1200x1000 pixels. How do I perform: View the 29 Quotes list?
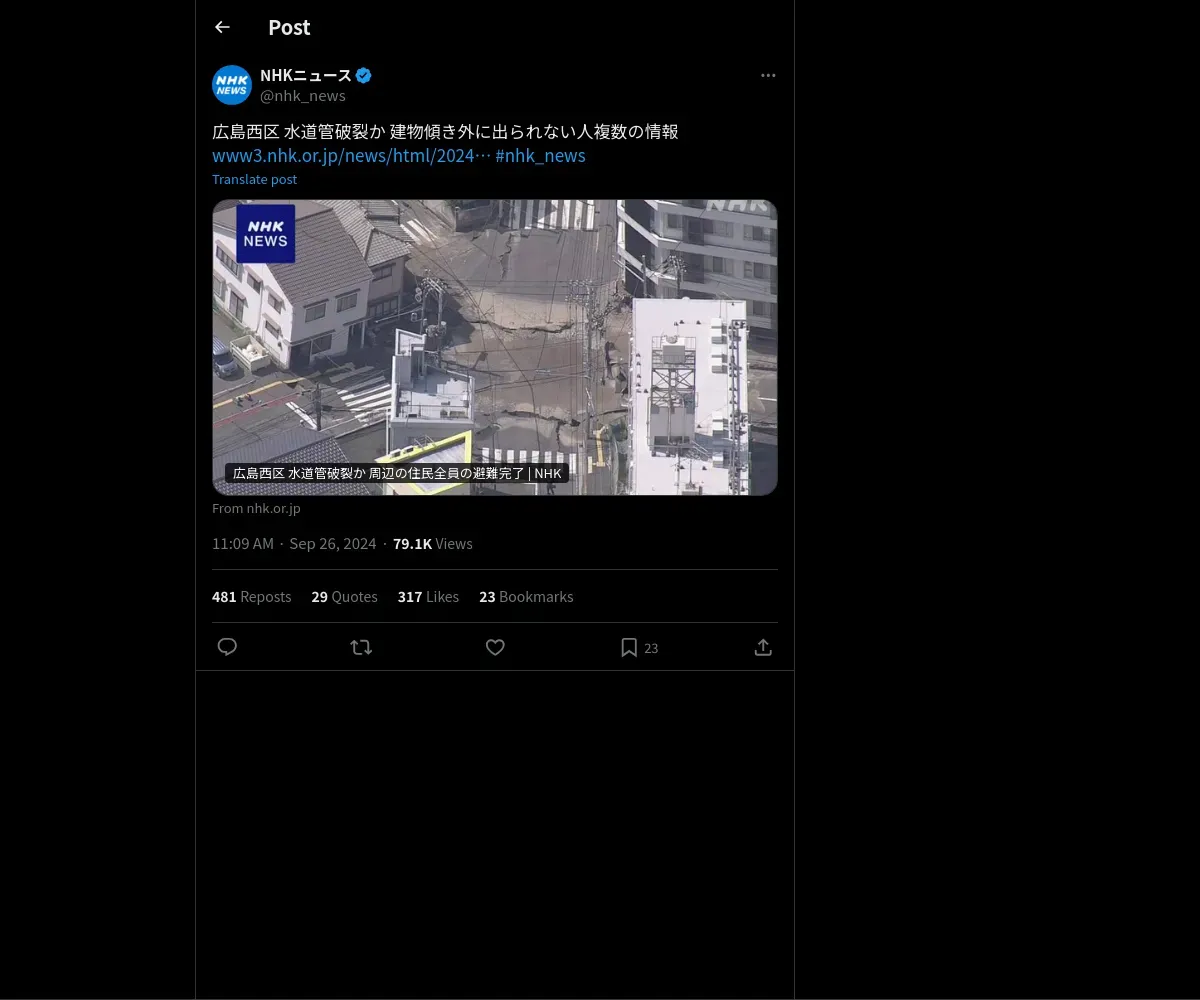[x=344, y=596]
